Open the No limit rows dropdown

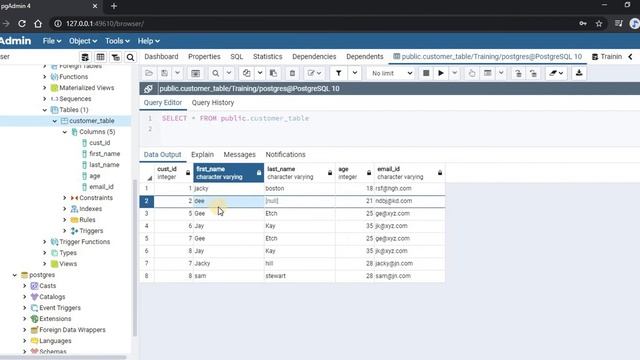pyautogui.click(x=392, y=73)
